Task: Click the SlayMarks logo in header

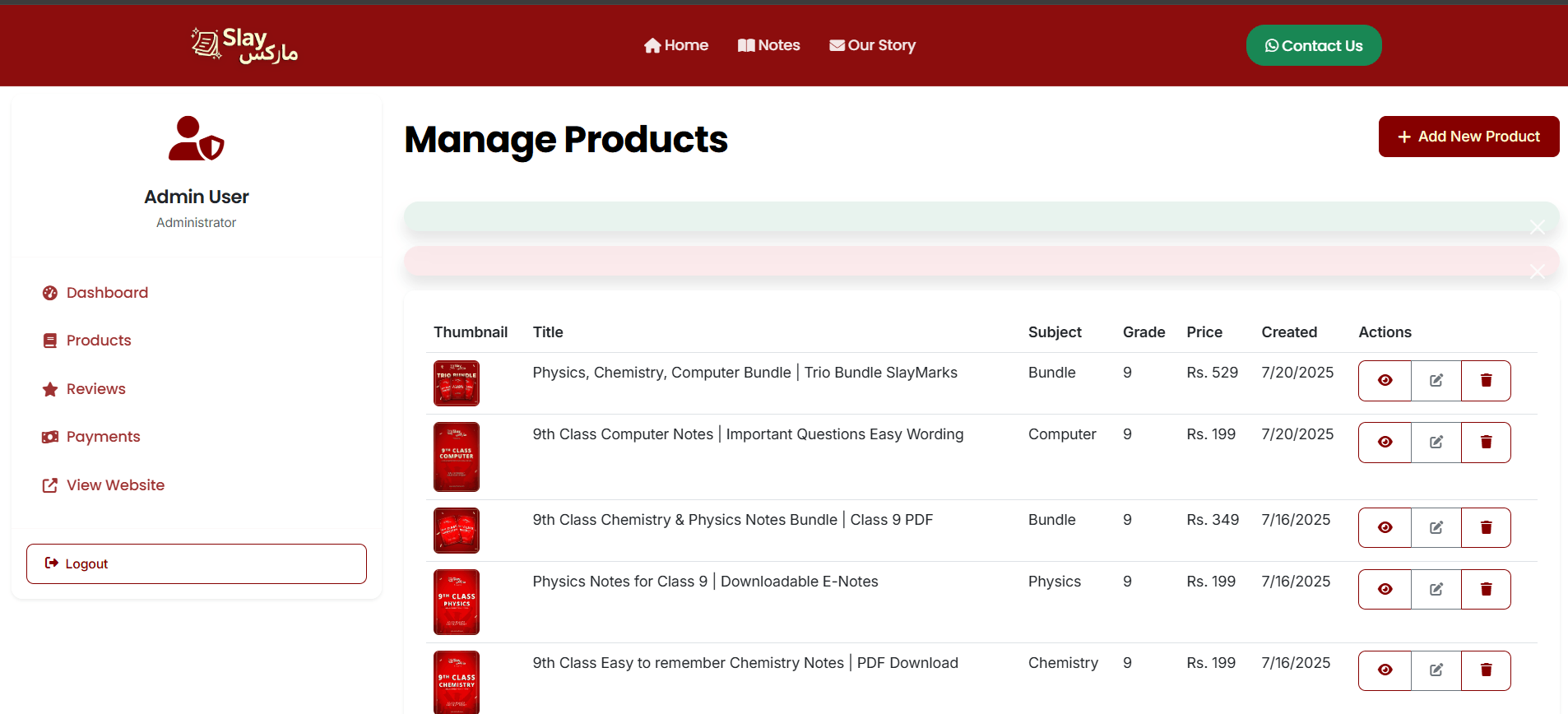Action: [244, 45]
